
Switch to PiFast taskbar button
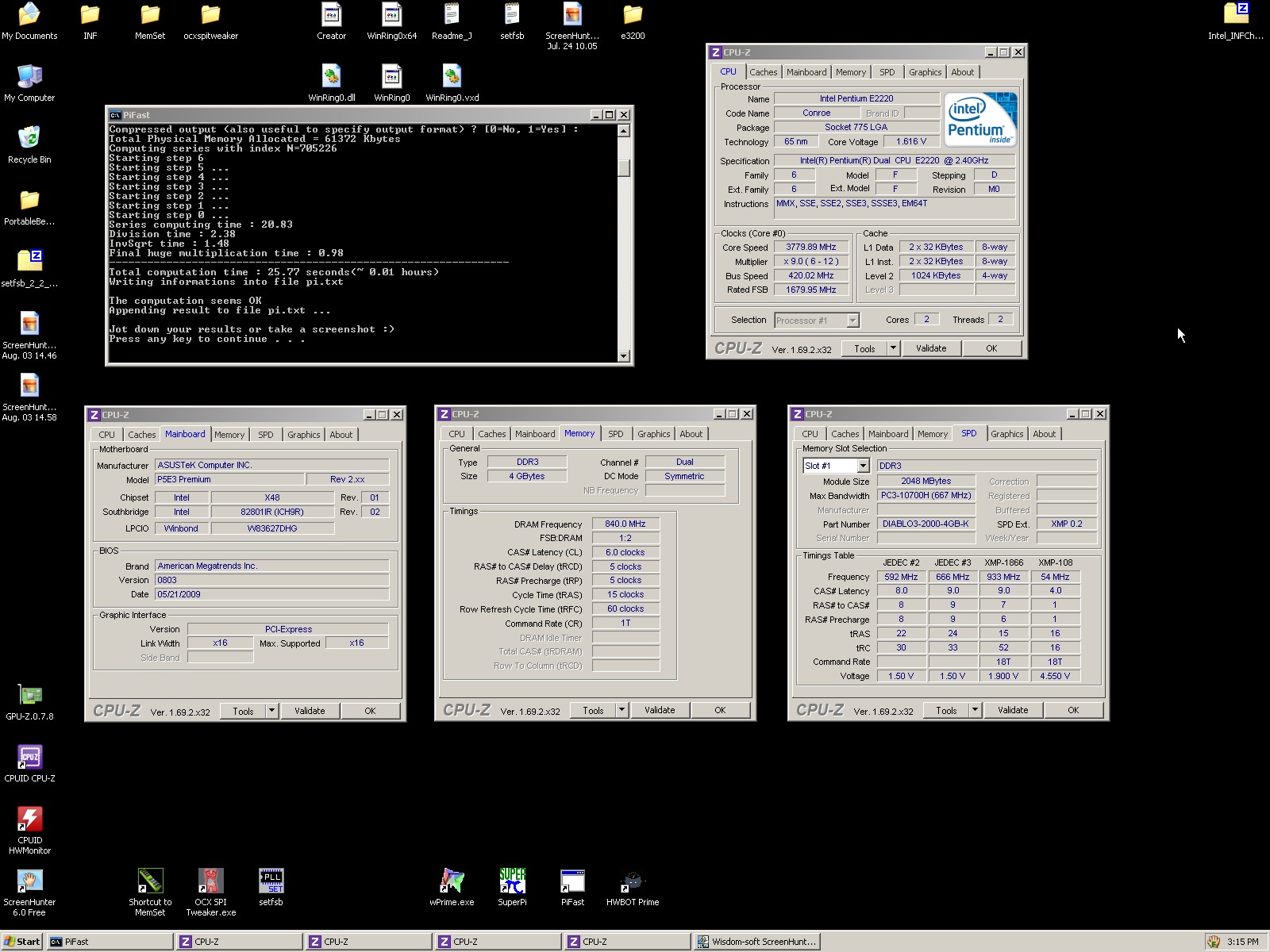[110, 942]
